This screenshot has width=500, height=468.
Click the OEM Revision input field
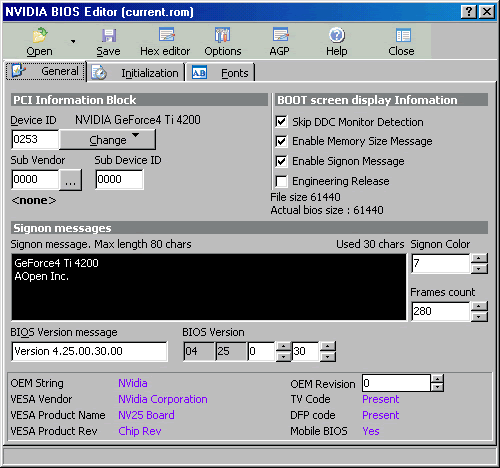pyautogui.click(x=396, y=383)
